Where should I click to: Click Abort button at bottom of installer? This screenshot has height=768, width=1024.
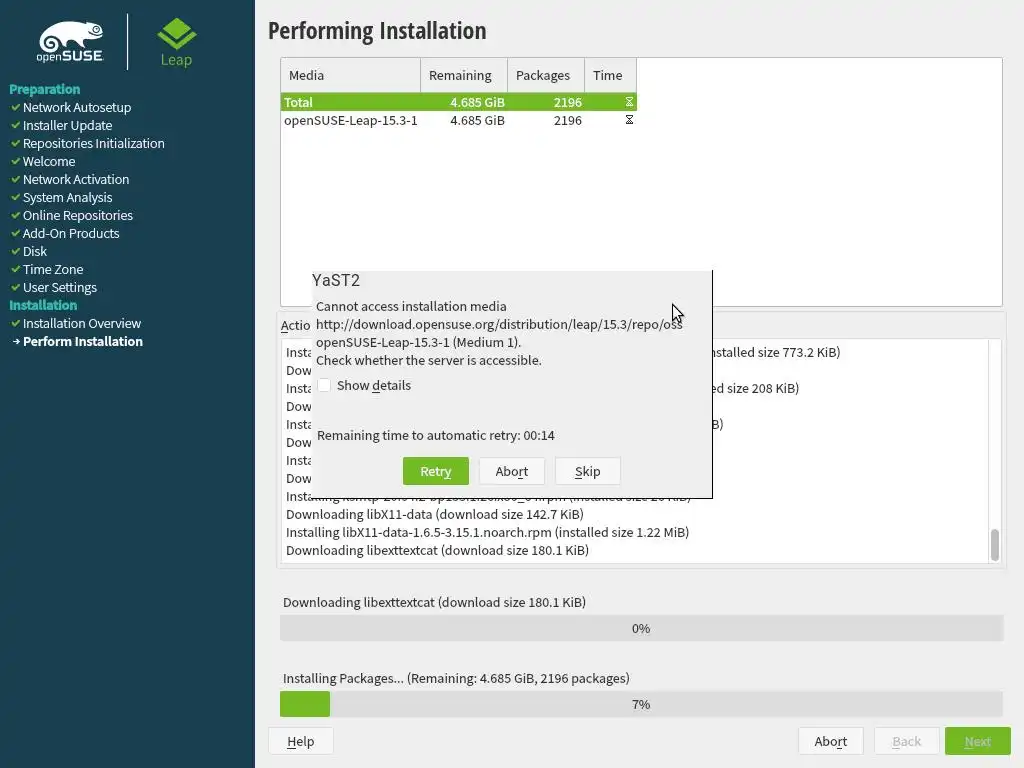pos(830,741)
